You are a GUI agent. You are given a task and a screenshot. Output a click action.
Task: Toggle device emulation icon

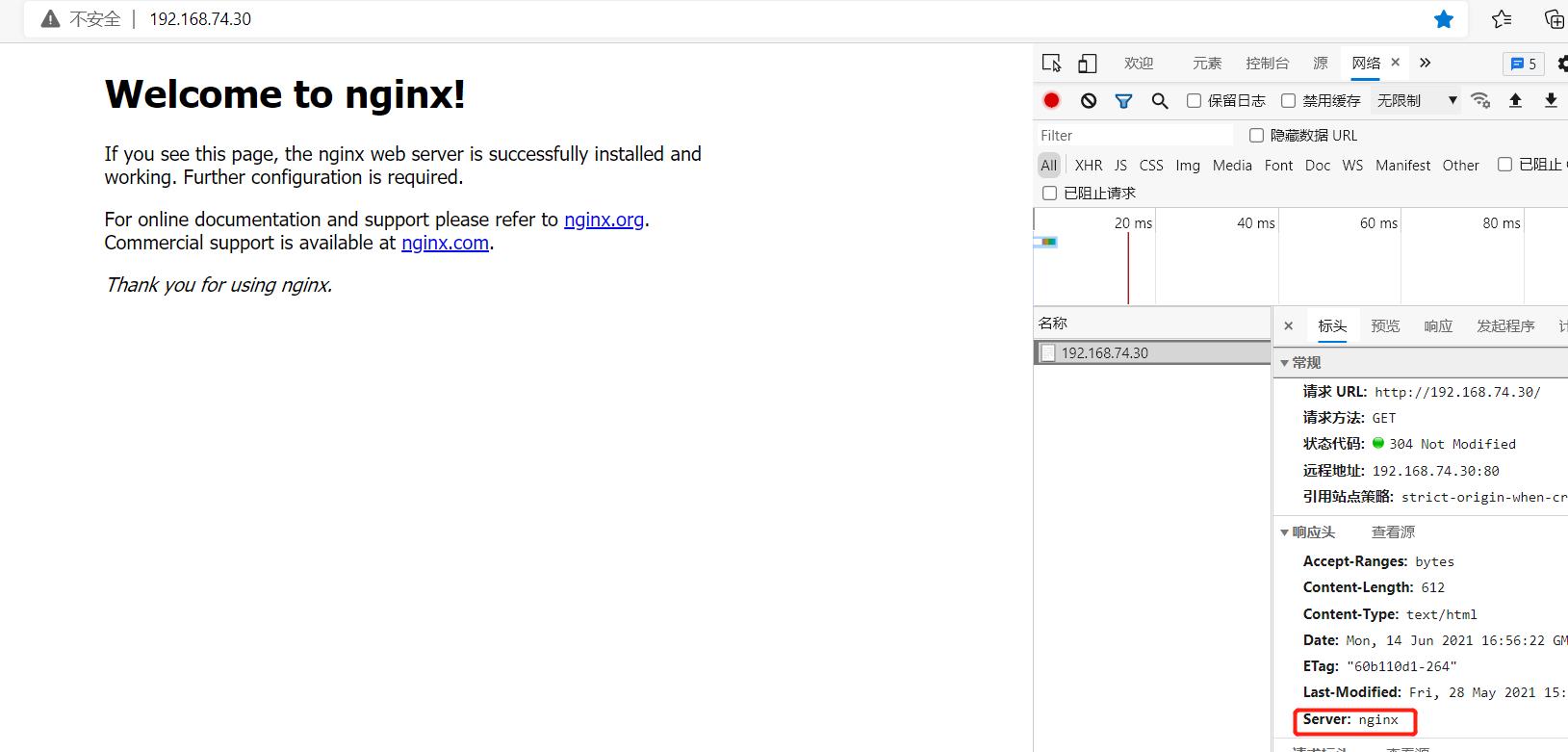(1087, 64)
